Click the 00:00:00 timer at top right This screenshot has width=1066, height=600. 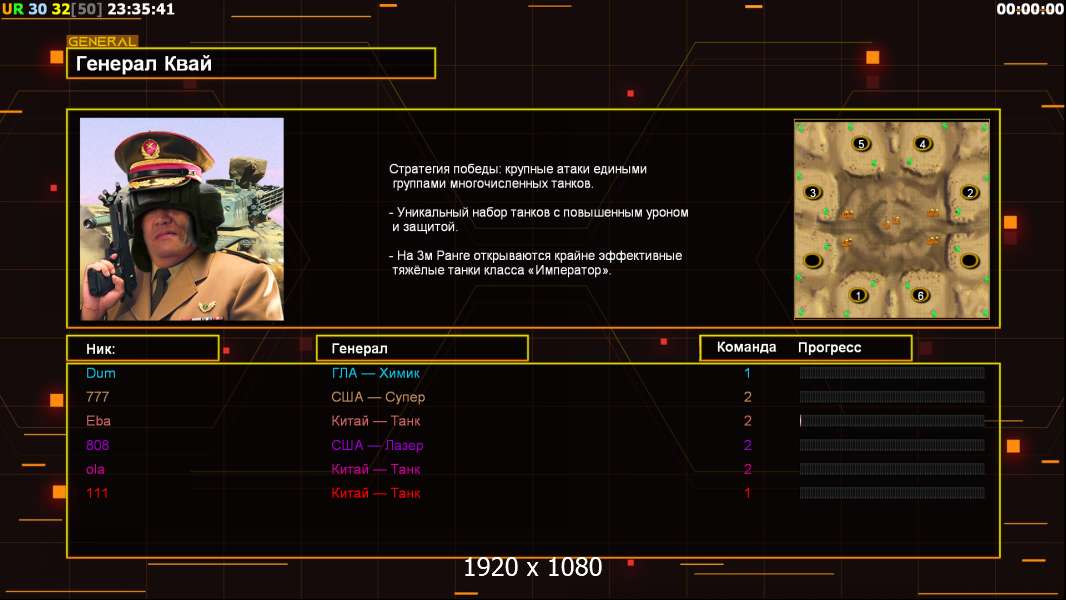point(1029,9)
